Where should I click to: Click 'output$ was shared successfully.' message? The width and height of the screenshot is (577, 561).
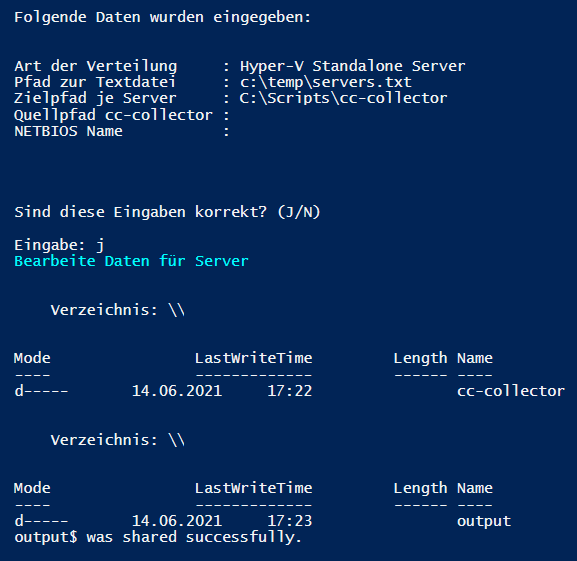point(158,537)
